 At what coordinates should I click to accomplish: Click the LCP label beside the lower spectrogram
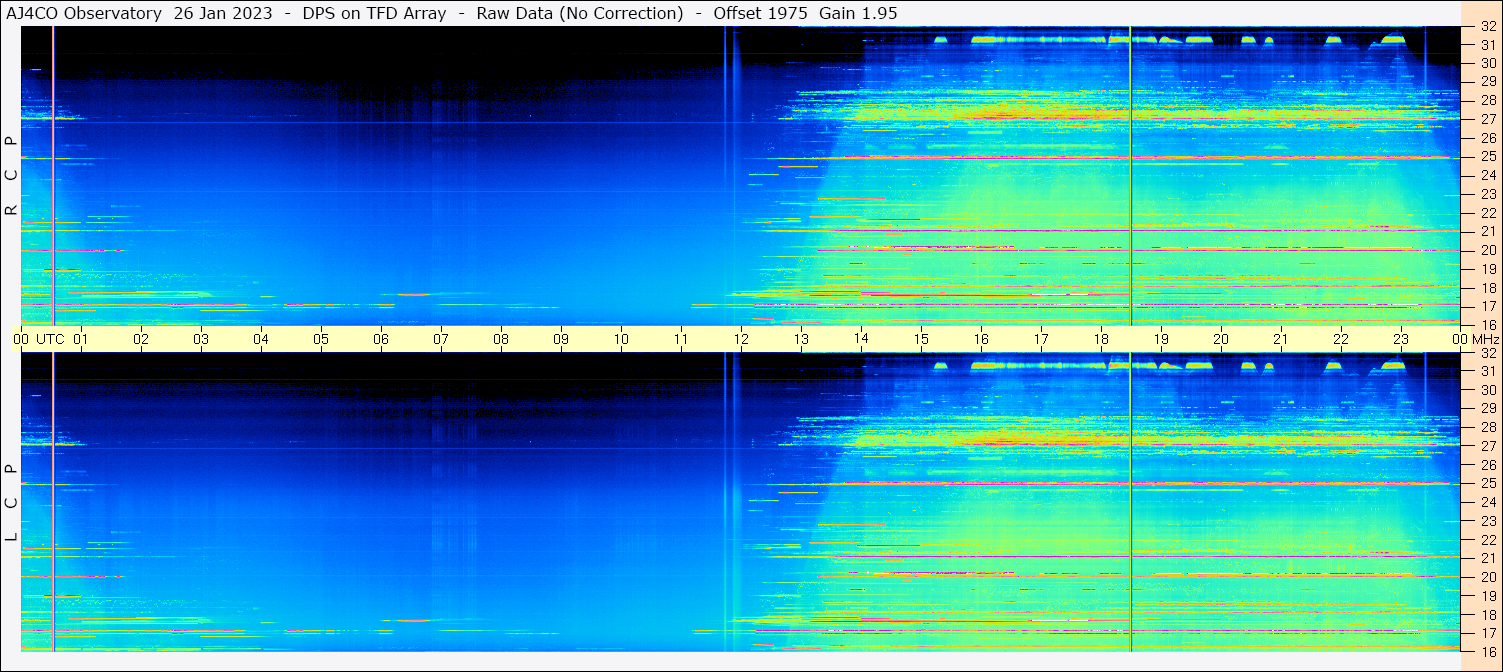pos(11,503)
